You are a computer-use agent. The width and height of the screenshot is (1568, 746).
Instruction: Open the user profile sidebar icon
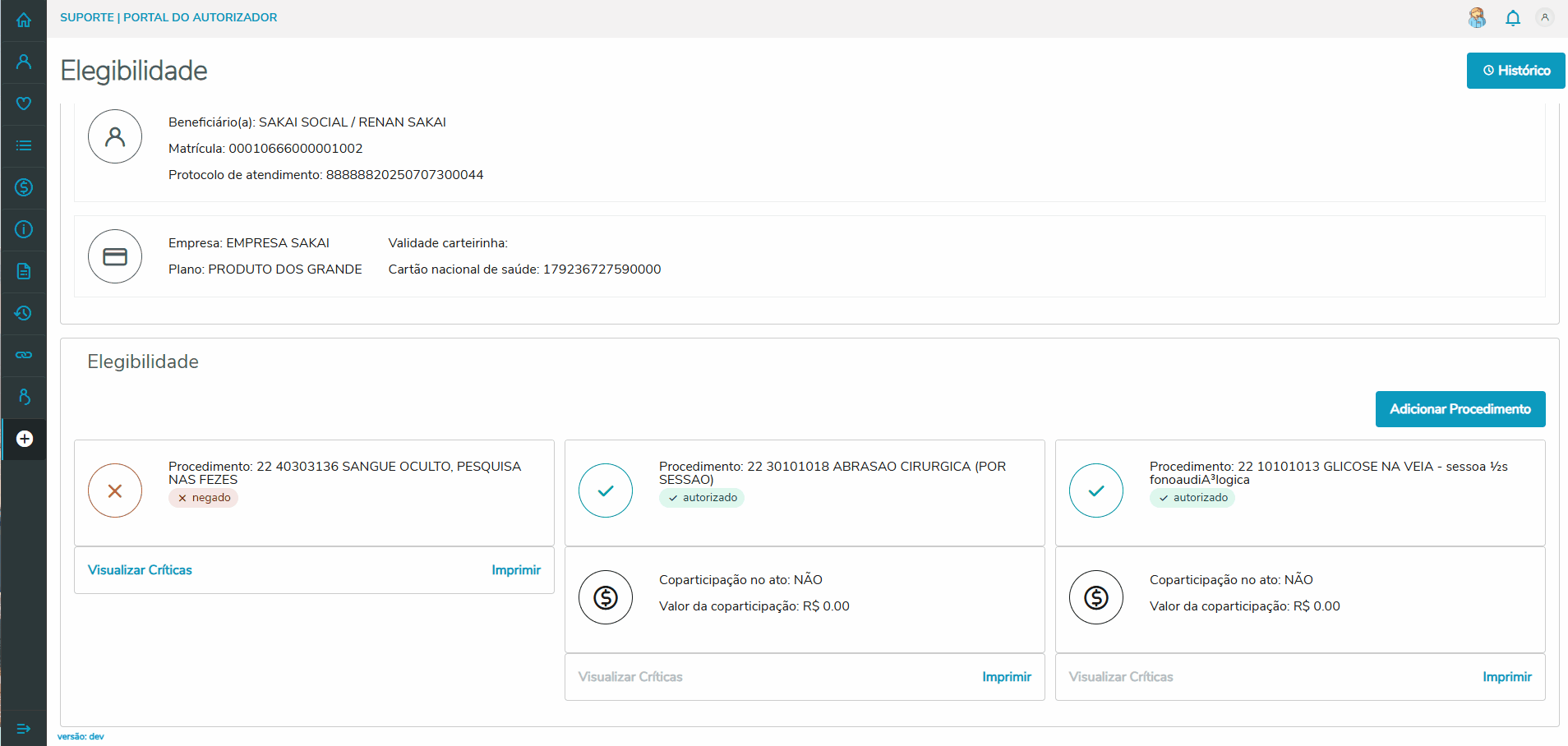pos(24,62)
